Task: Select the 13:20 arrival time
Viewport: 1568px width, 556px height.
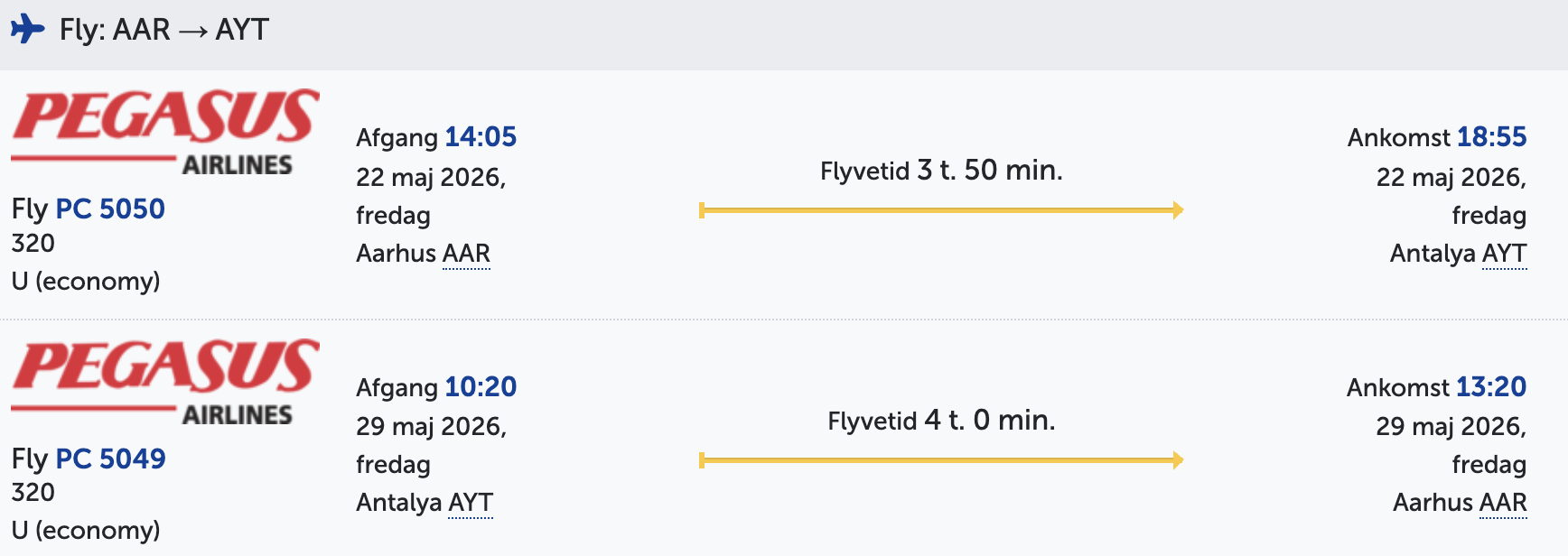Action: tap(1490, 387)
